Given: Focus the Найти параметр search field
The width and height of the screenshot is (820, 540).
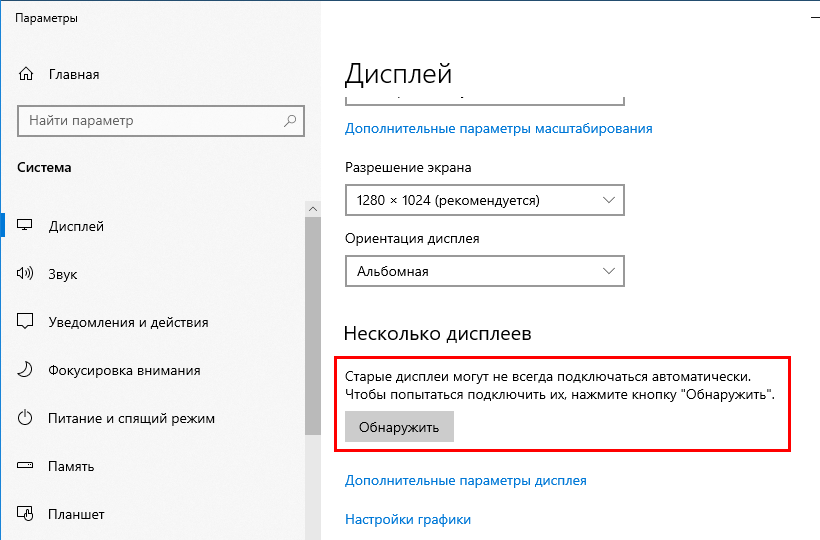Looking at the screenshot, I should (x=150, y=121).
